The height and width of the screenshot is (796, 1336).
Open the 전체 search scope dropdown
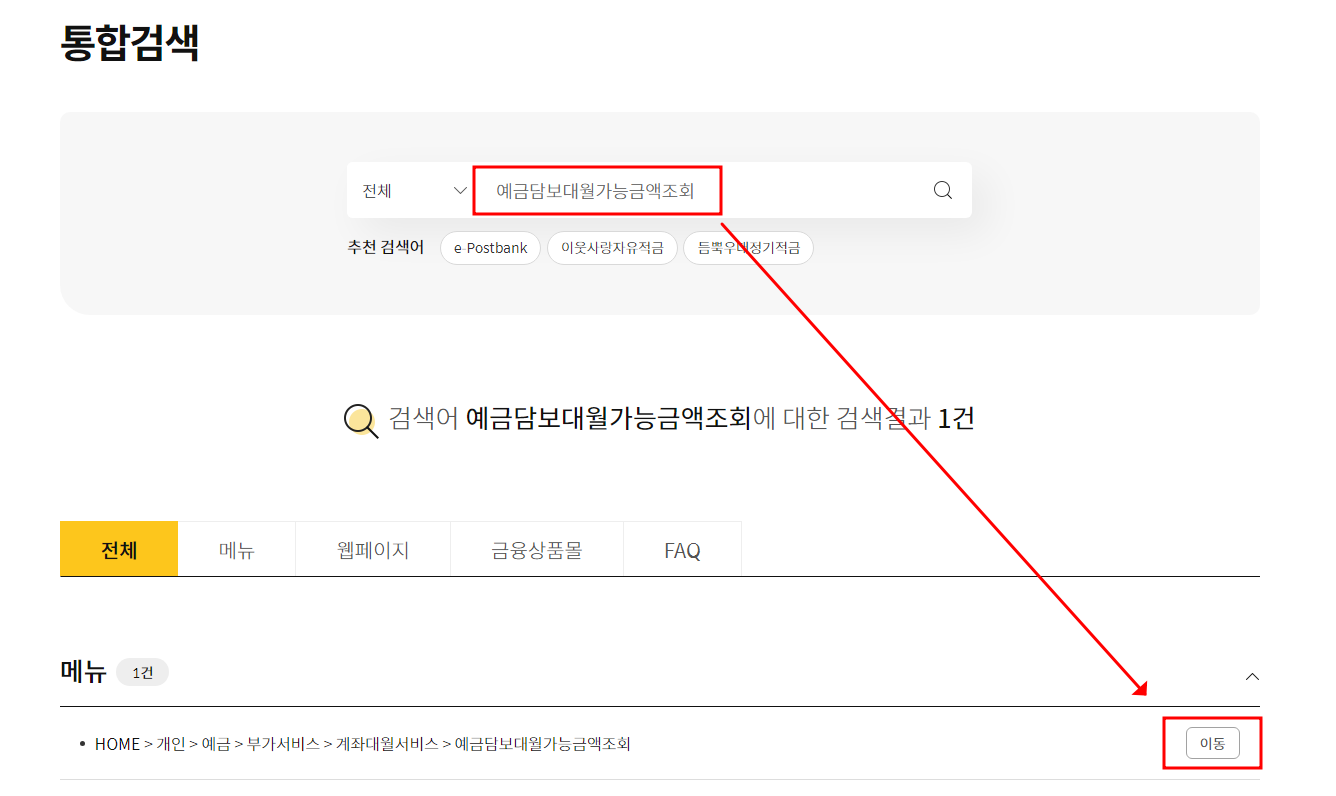point(411,190)
